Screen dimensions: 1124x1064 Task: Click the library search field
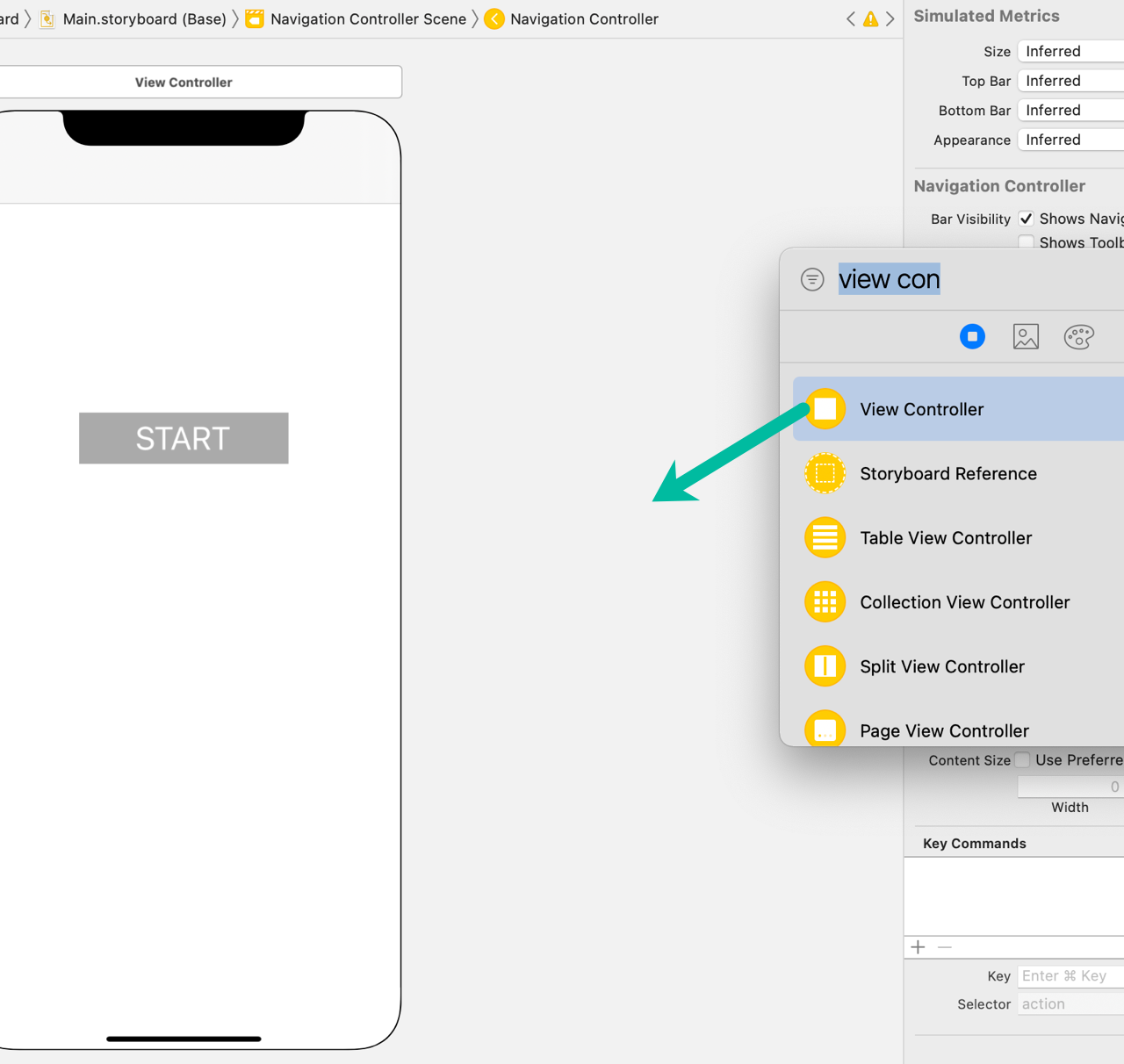980,279
